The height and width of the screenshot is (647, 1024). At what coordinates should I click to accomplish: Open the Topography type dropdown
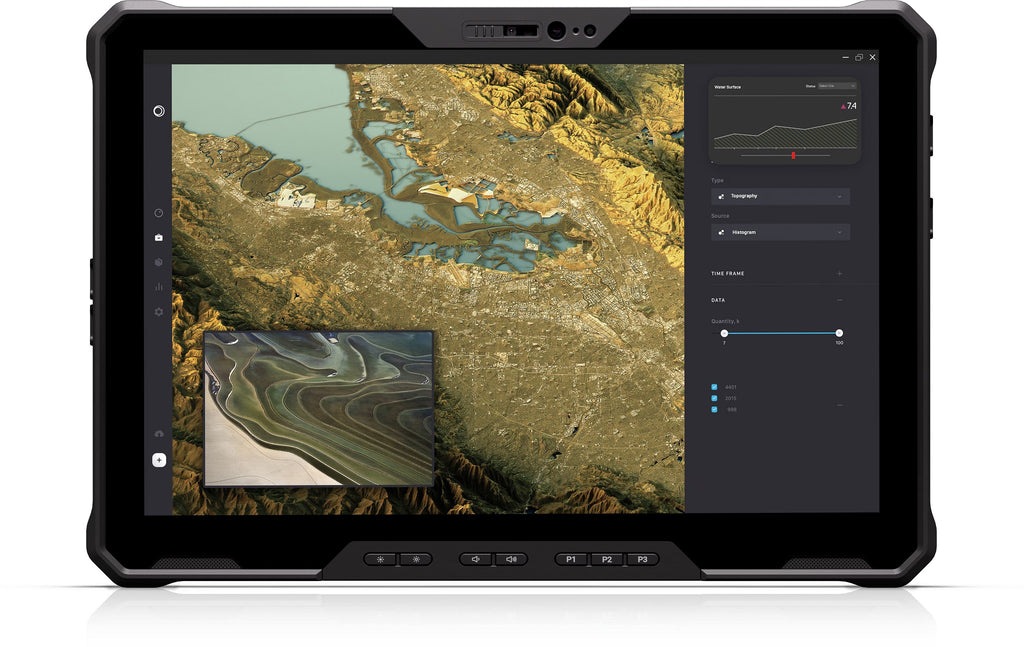point(839,196)
